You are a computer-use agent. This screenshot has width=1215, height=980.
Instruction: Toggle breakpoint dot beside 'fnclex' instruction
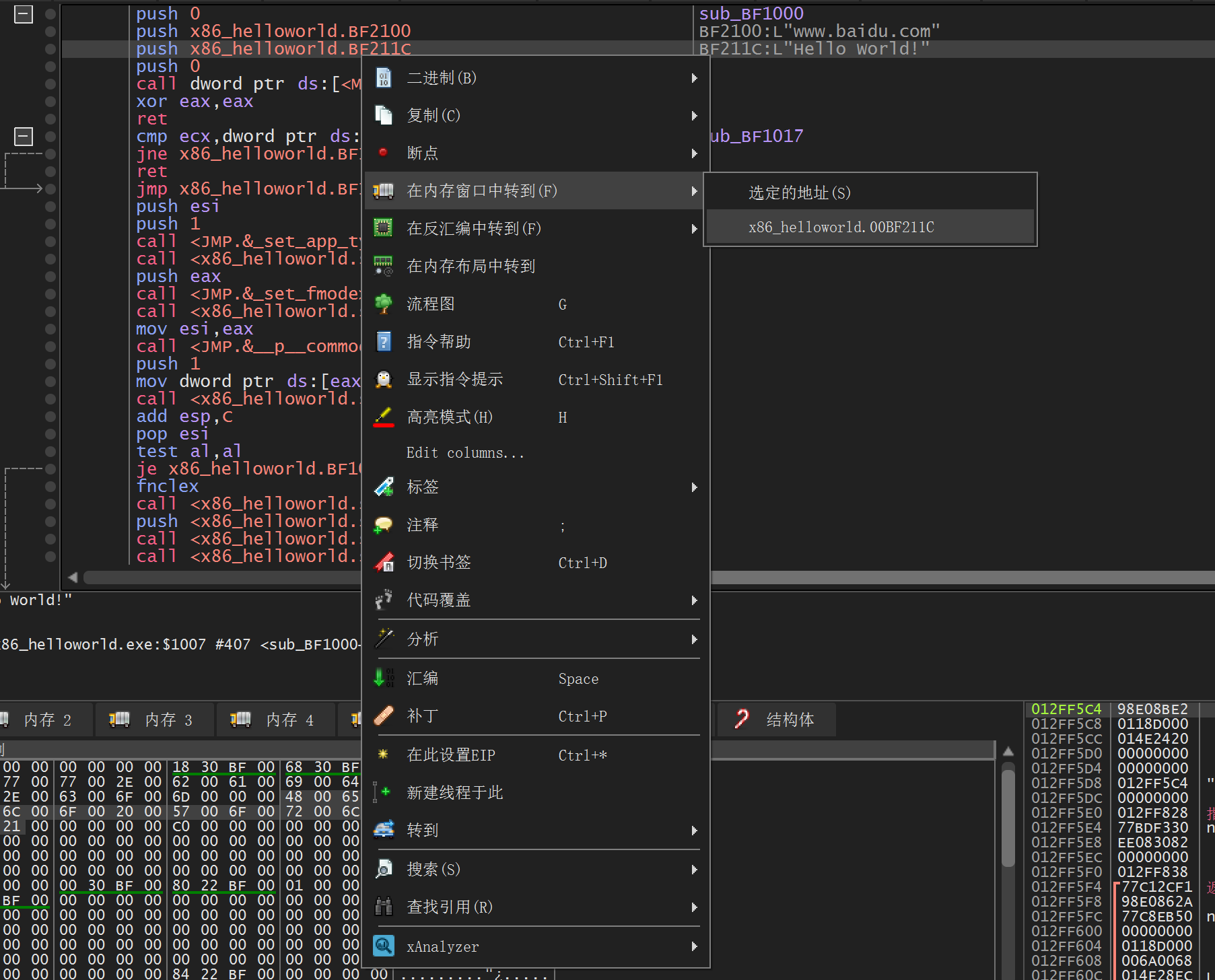[50, 487]
